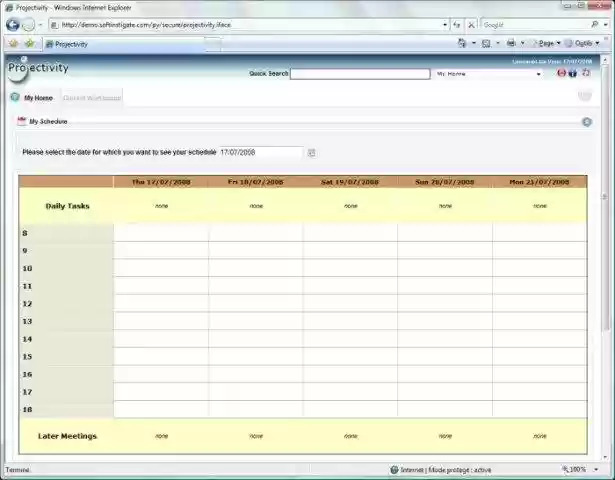Click the red logout icon in the header
615x480 pixels.
click(x=562, y=73)
